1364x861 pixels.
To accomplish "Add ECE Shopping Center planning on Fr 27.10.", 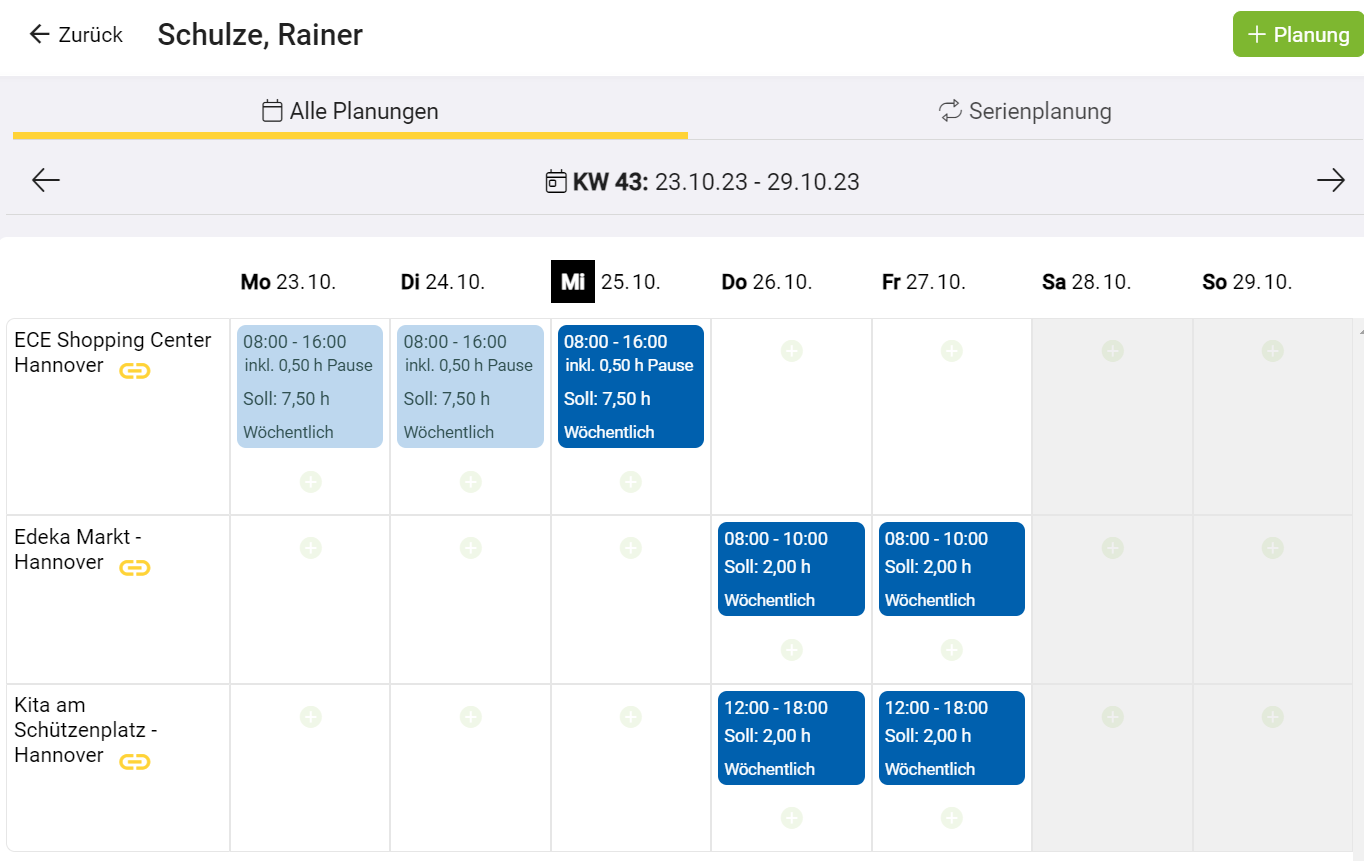I will [x=952, y=351].
